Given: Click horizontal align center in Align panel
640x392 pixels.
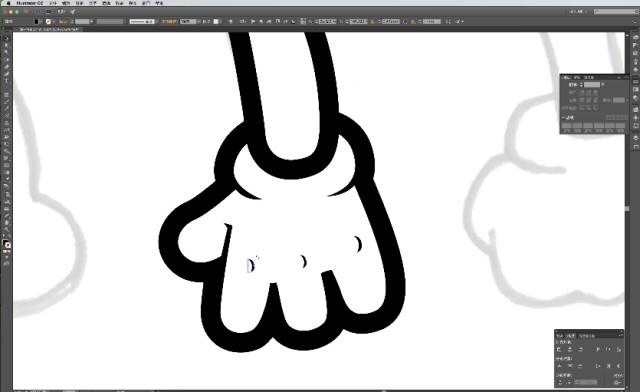Looking at the screenshot, I should pyautogui.click(x=570, y=350).
